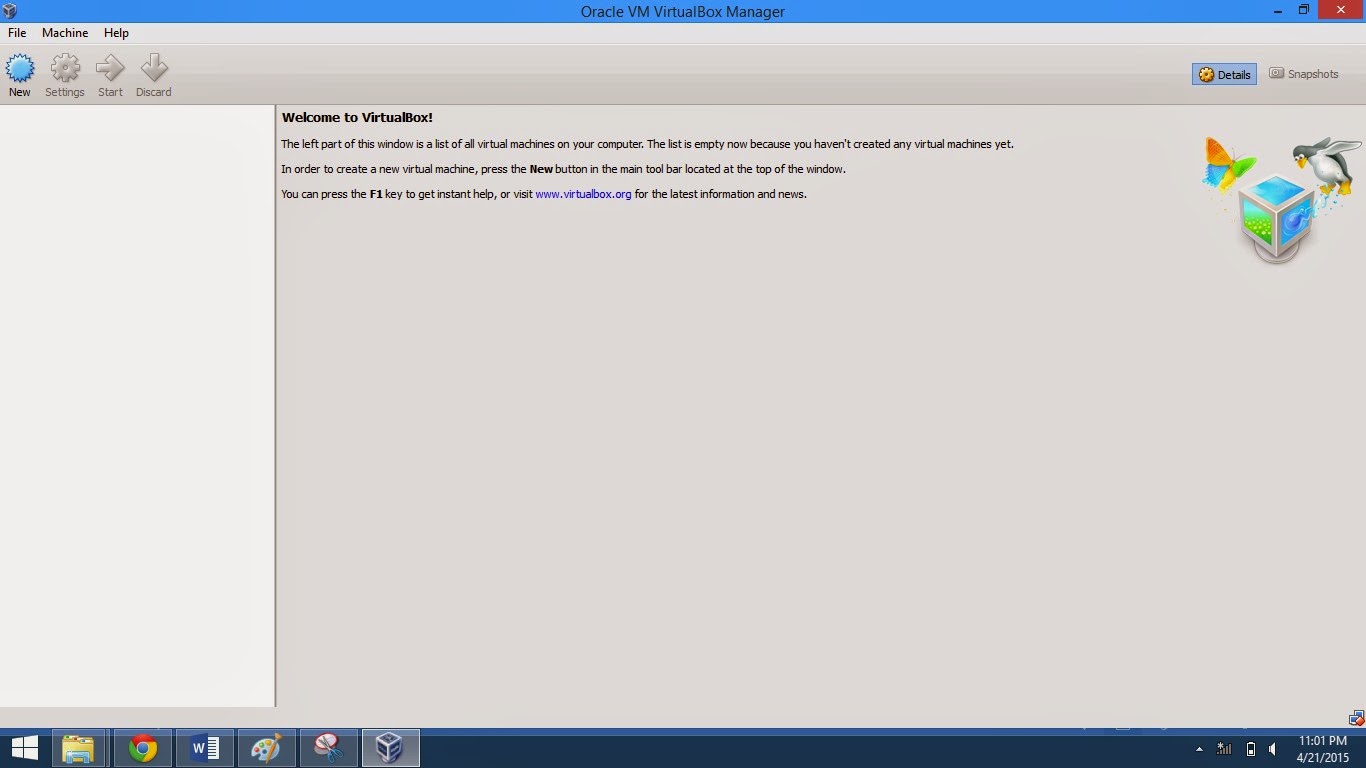Open Paint from the taskbar
Image resolution: width=1366 pixels, height=768 pixels.
click(x=267, y=748)
